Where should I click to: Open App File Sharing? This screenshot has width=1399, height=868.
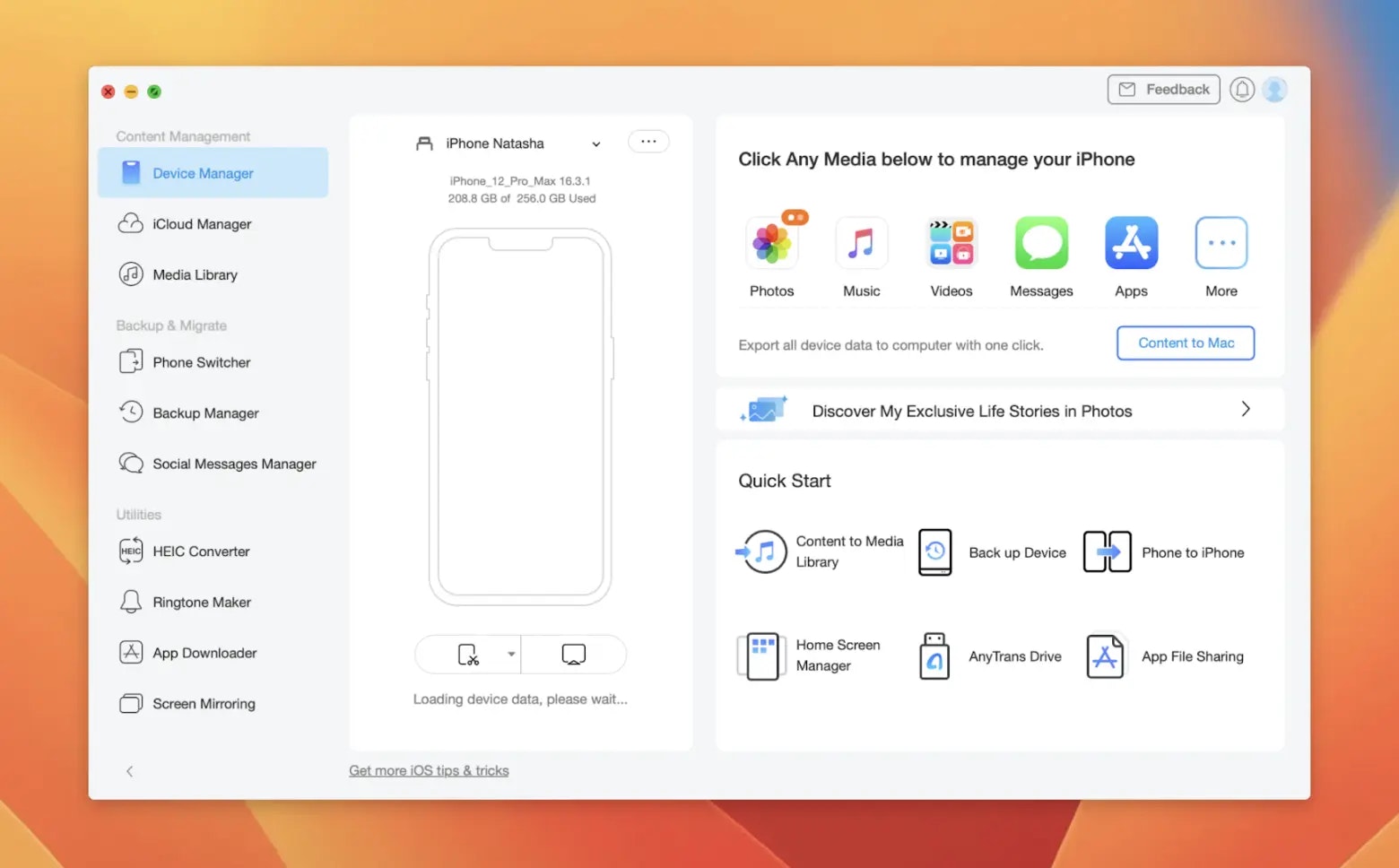[1164, 656]
